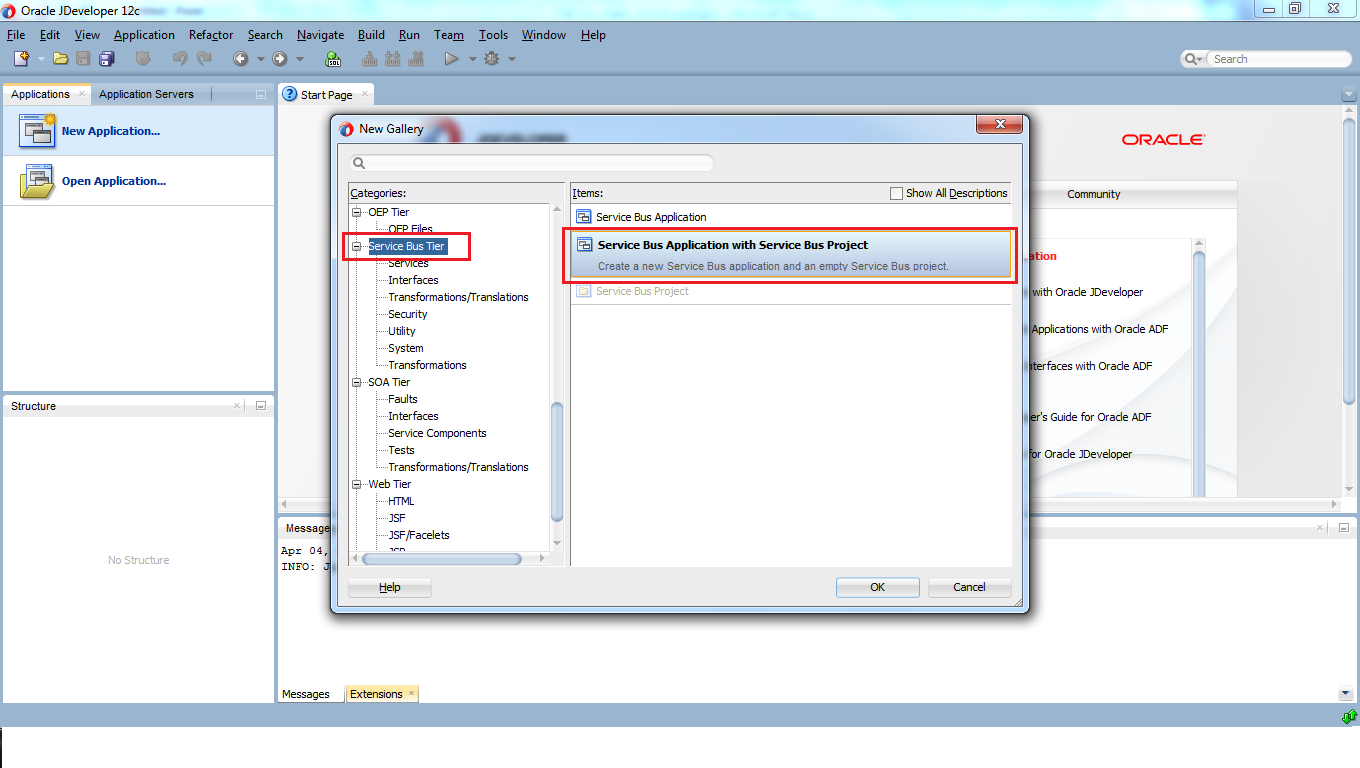Image resolution: width=1360 pixels, height=768 pixels.
Task: Select the Service Bus Tier category
Action: point(407,246)
